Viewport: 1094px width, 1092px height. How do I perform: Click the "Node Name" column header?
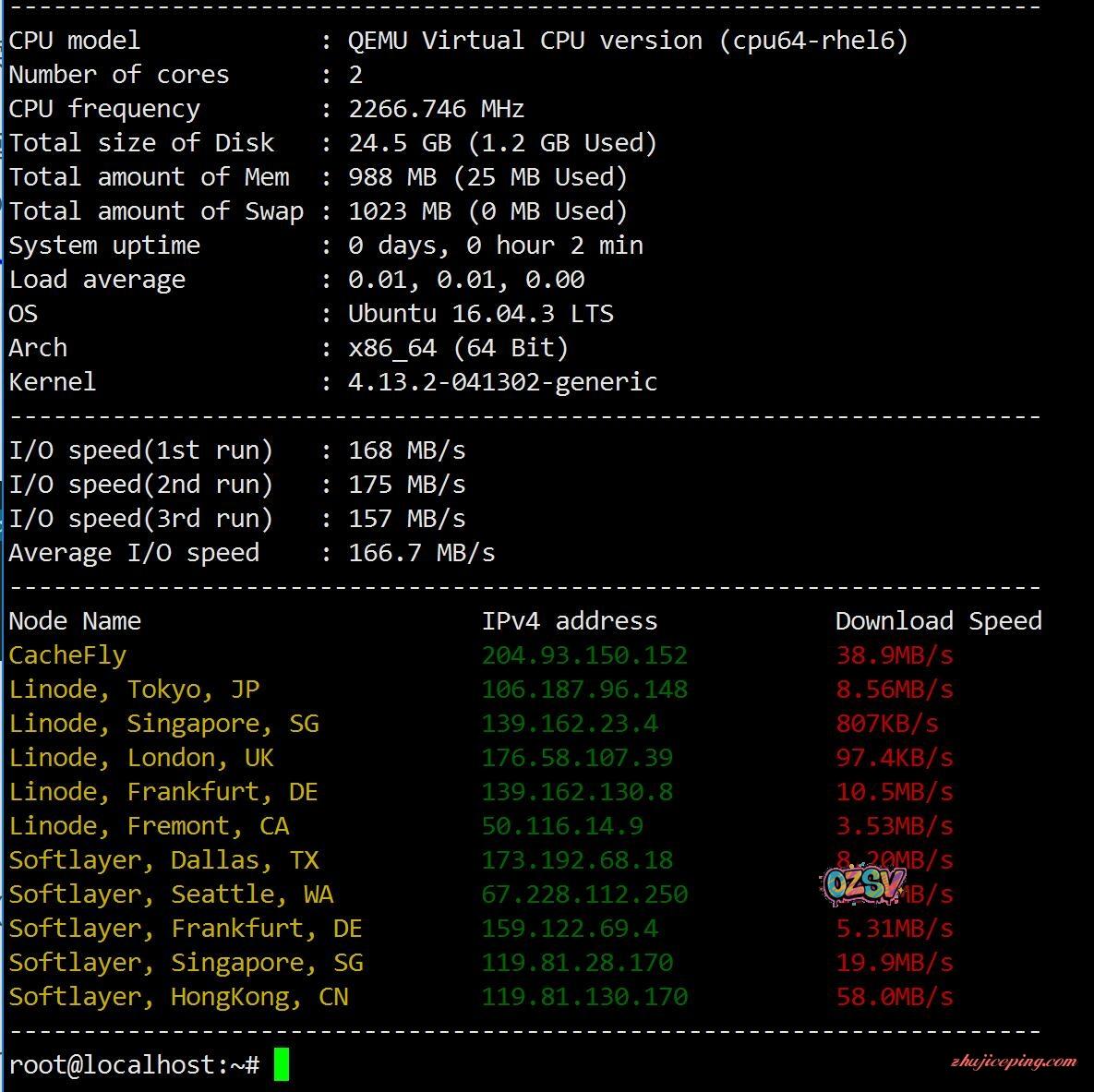[x=75, y=621]
